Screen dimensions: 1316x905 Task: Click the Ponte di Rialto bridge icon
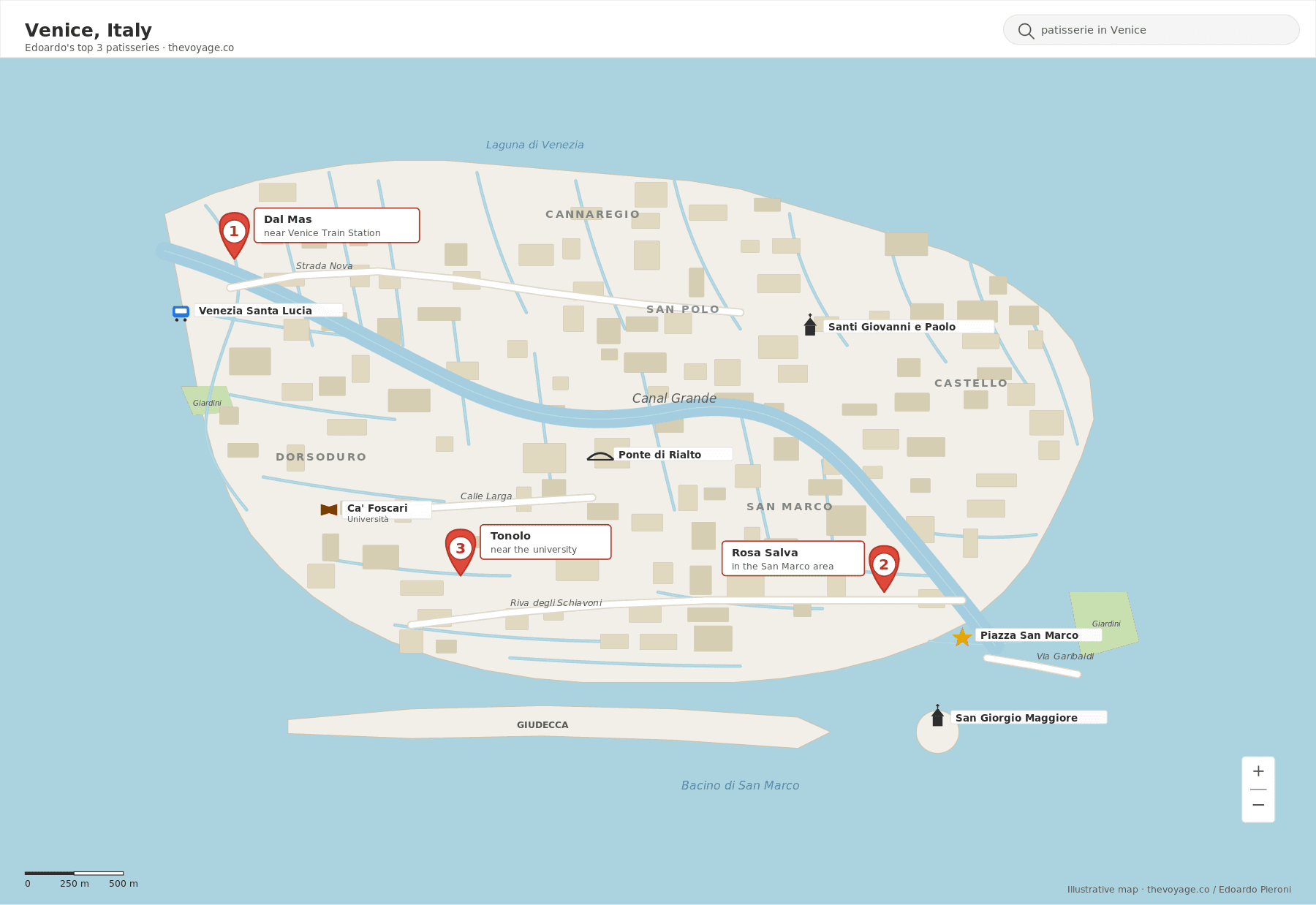pyautogui.click(x=600, y=456)
